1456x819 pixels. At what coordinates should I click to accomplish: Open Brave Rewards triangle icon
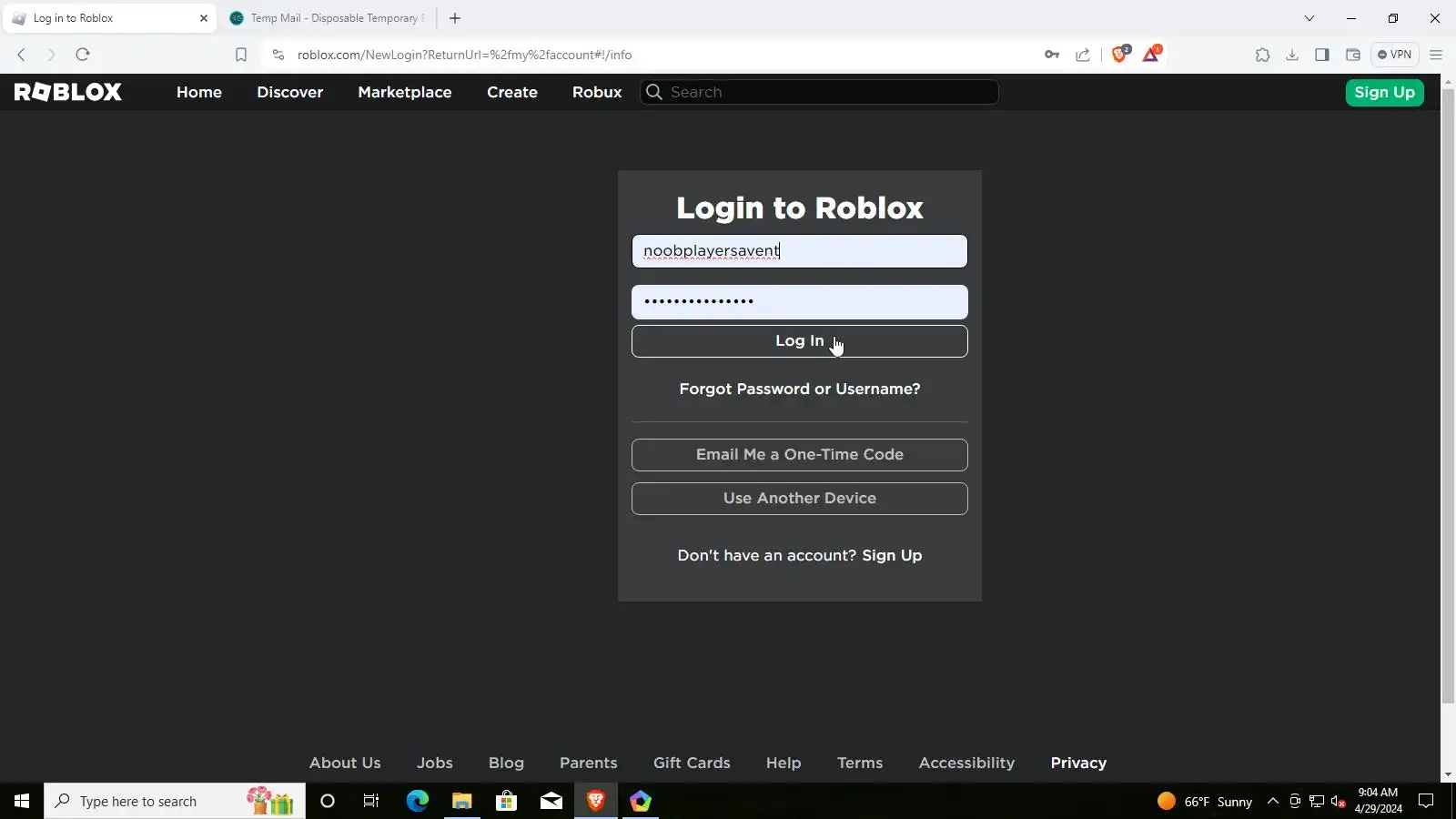point(1151,54)
